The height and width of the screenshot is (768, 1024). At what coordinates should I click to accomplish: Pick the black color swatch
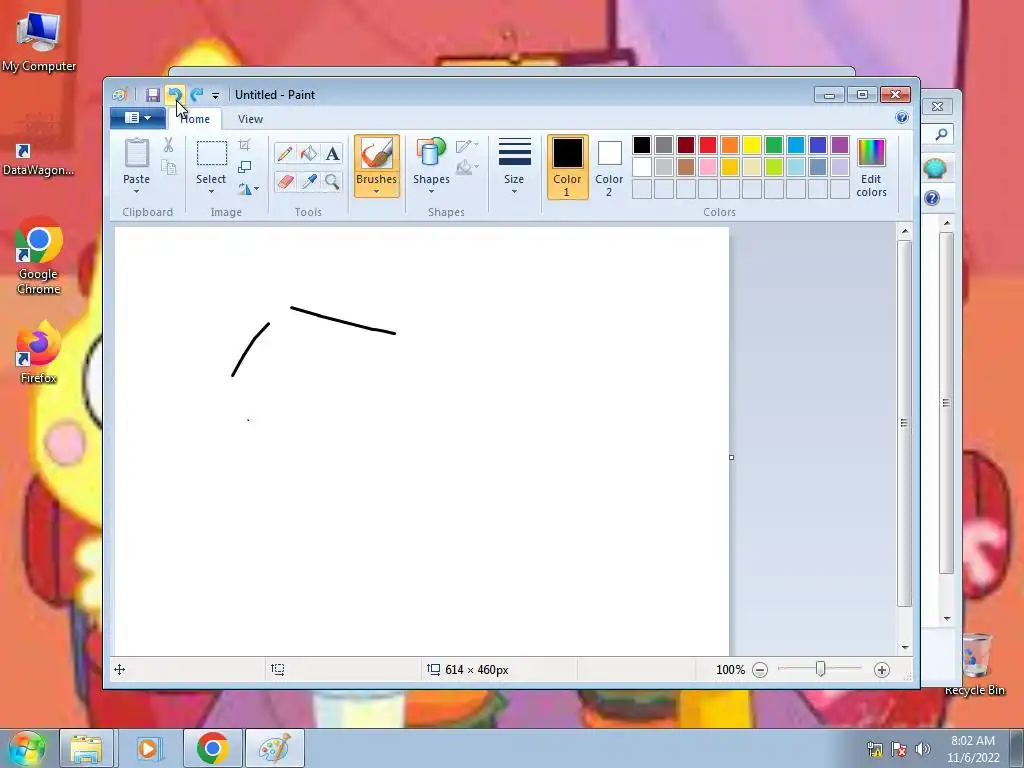tap(642, 145)
